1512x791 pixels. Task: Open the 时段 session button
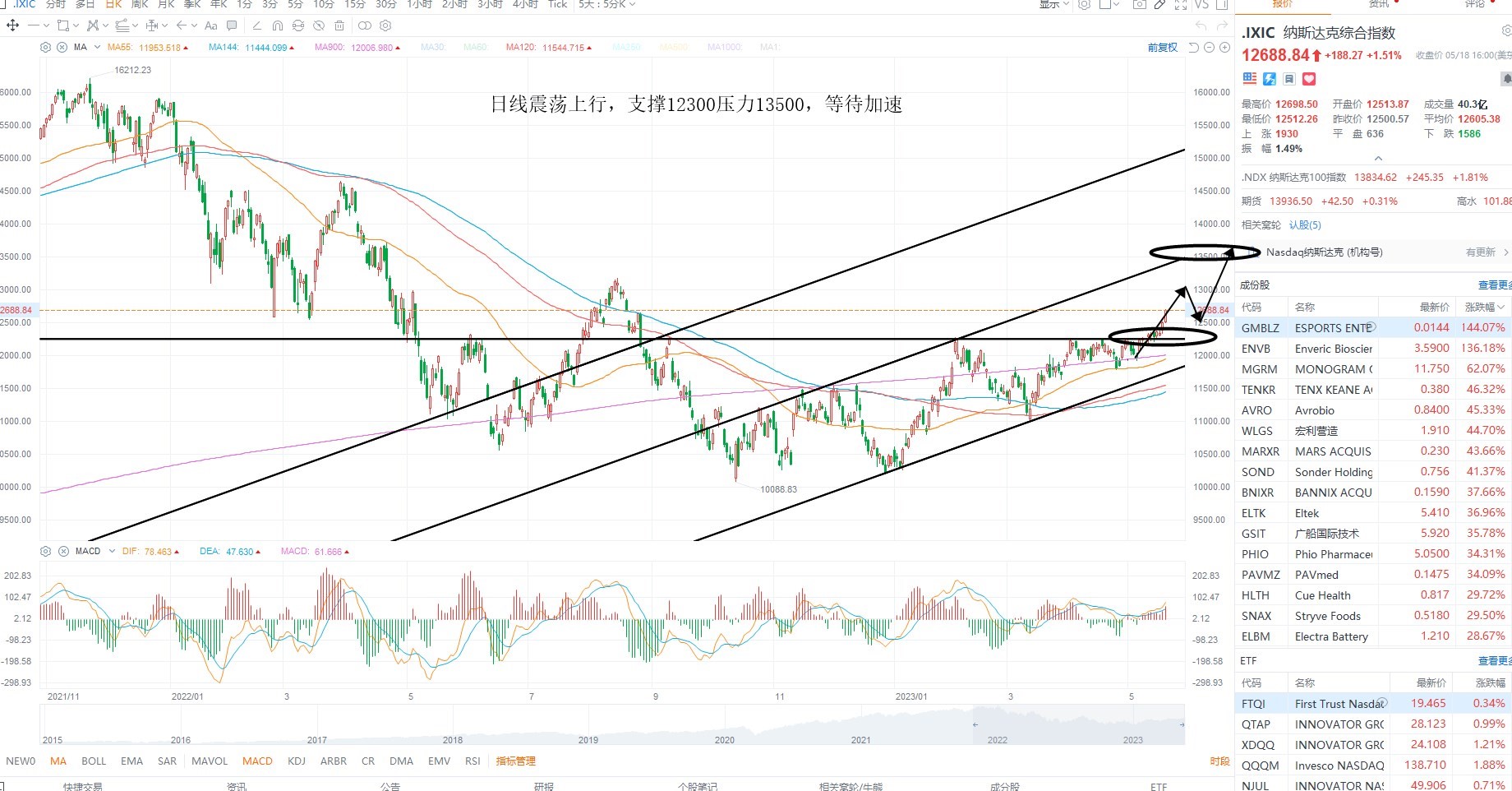(x=1219, y=761)
